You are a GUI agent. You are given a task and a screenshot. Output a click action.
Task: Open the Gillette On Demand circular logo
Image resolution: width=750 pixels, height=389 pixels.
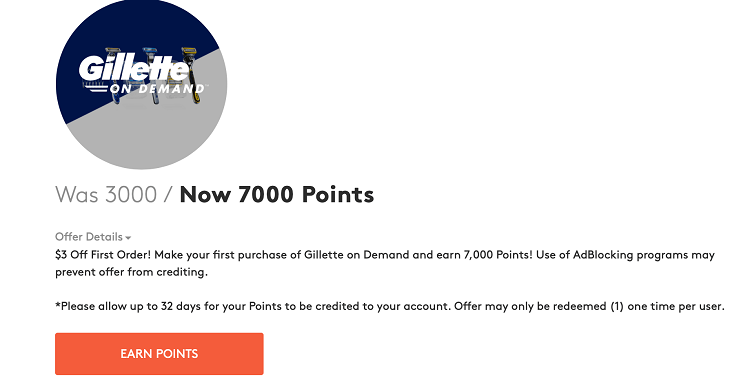141,84
